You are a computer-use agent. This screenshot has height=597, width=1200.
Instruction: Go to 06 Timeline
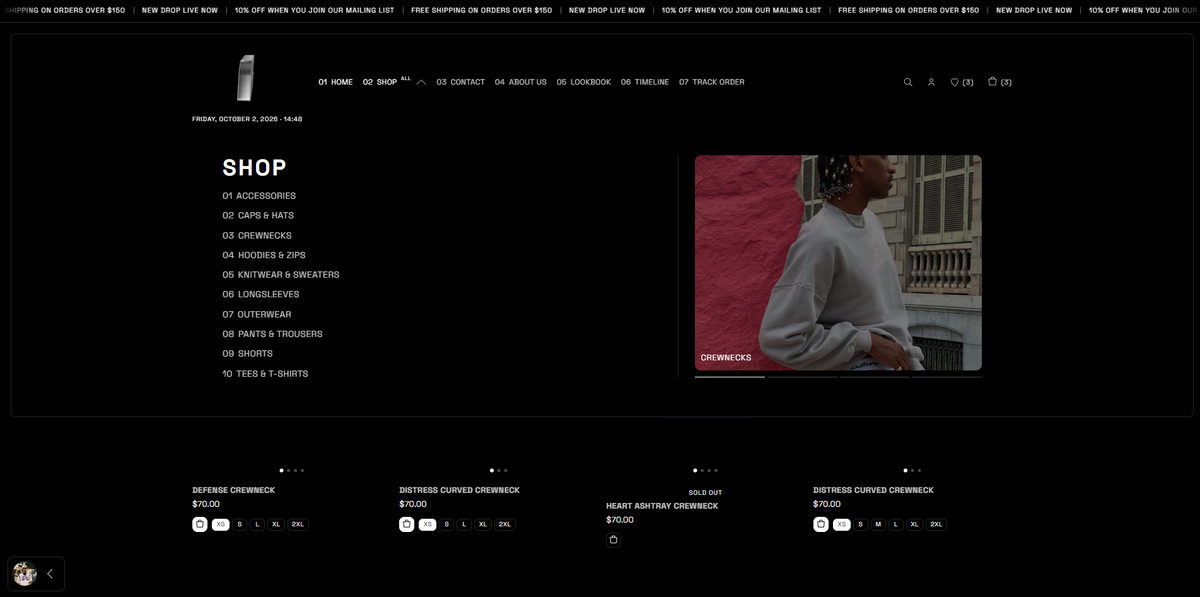(x=645, y=82)
